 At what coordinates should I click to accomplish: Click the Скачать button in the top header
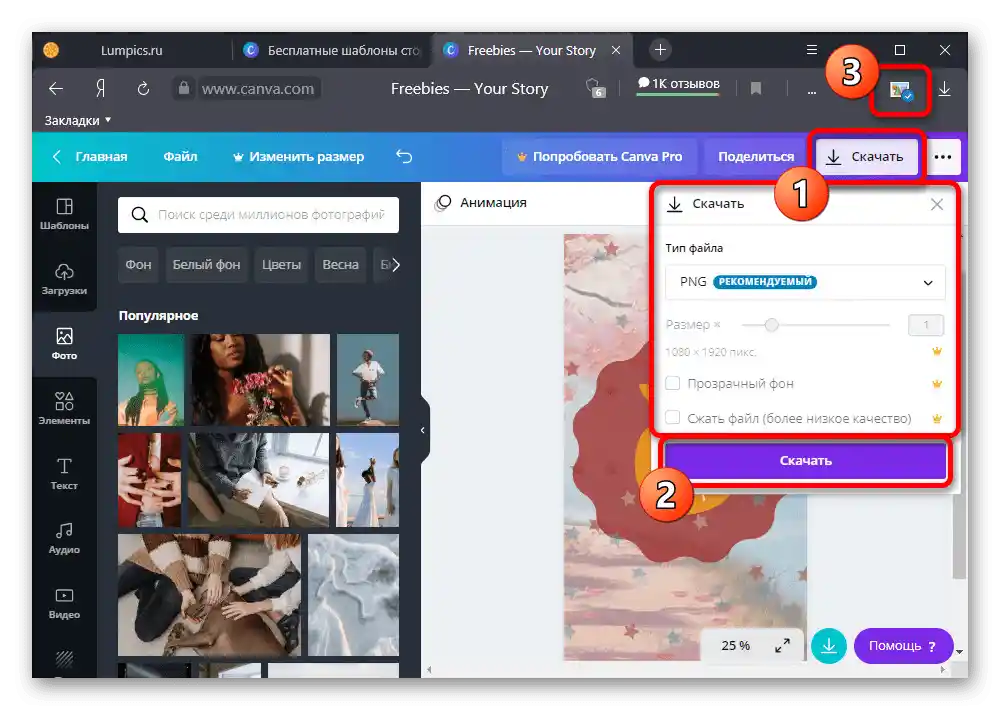pos(866,157)
